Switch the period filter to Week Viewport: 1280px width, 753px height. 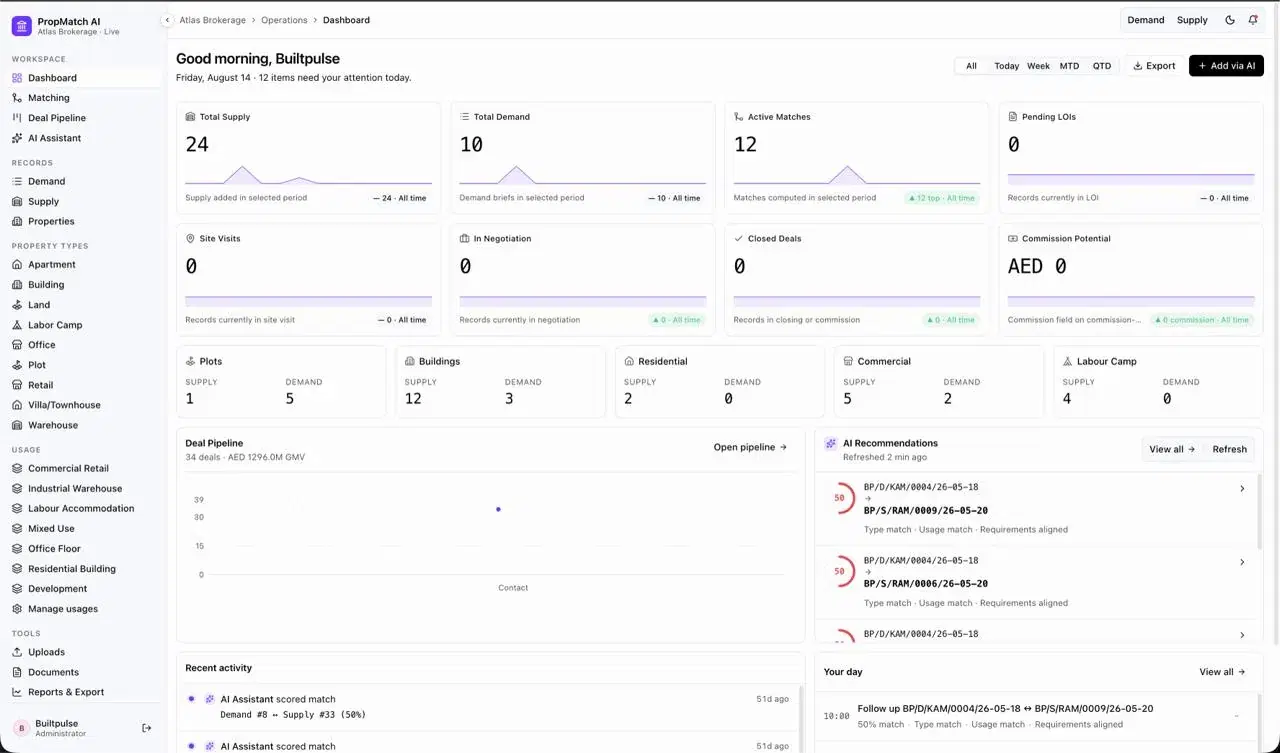(x=1039, y=66)
